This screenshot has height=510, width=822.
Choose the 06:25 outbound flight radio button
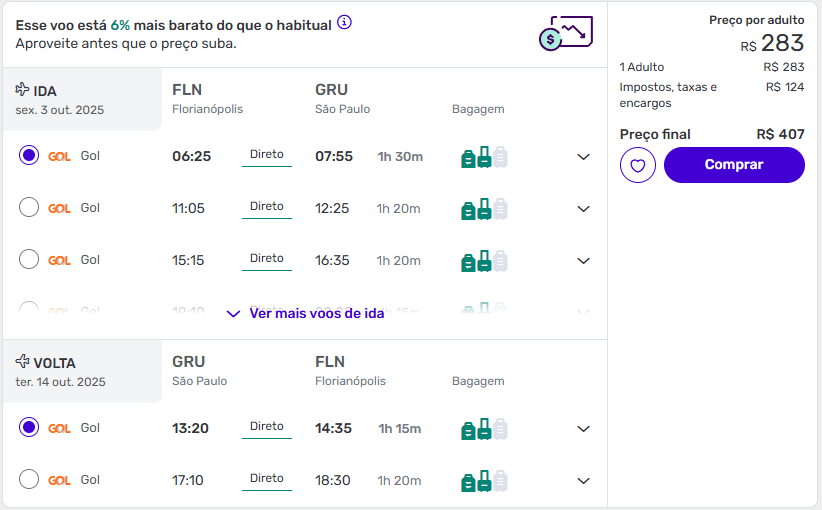[x=29, y=155]
